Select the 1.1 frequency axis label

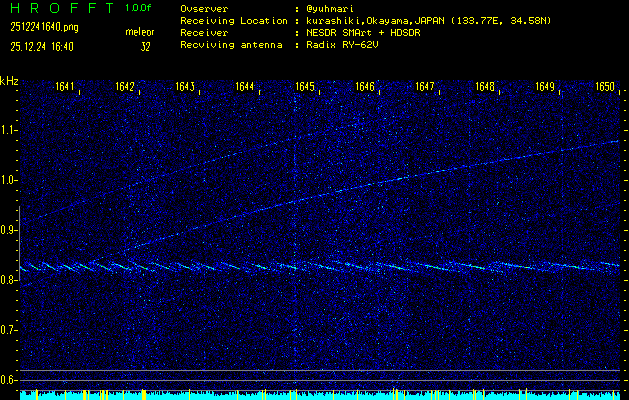point(9,130)
